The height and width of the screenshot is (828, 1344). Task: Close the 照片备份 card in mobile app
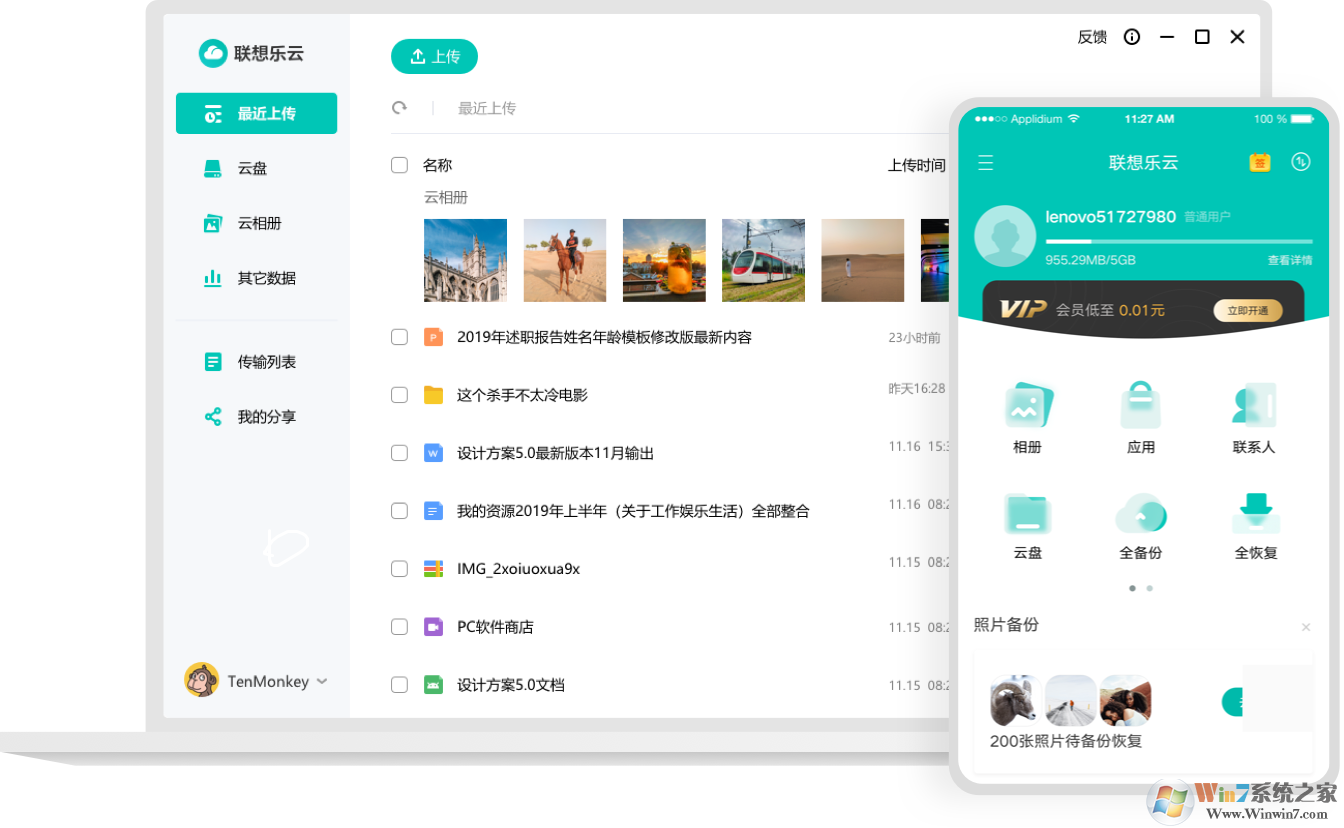(1306, 627)
